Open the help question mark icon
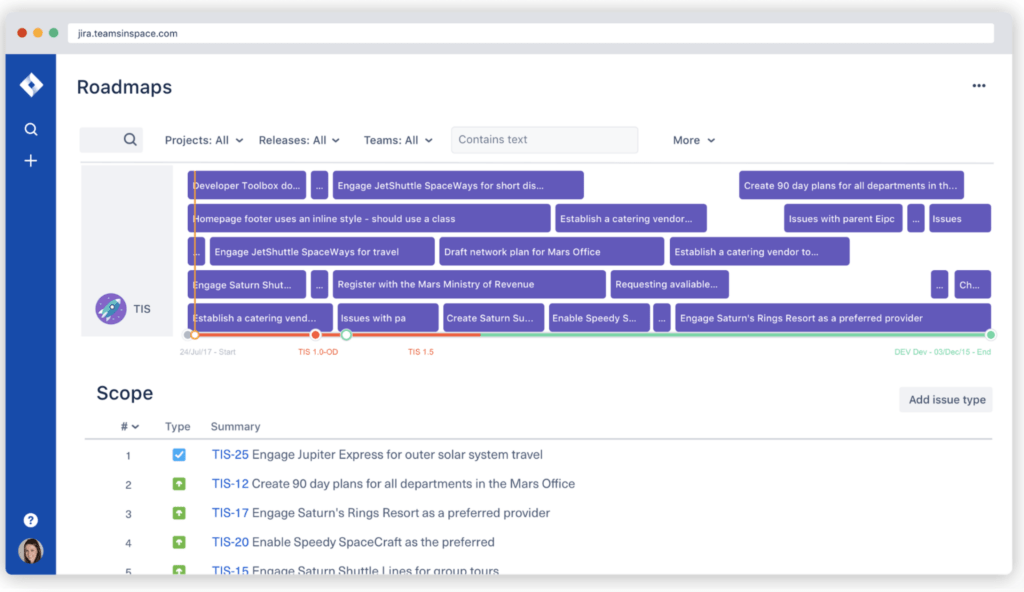Screen dimensions: 1024x592 click(x=31, y=520)
